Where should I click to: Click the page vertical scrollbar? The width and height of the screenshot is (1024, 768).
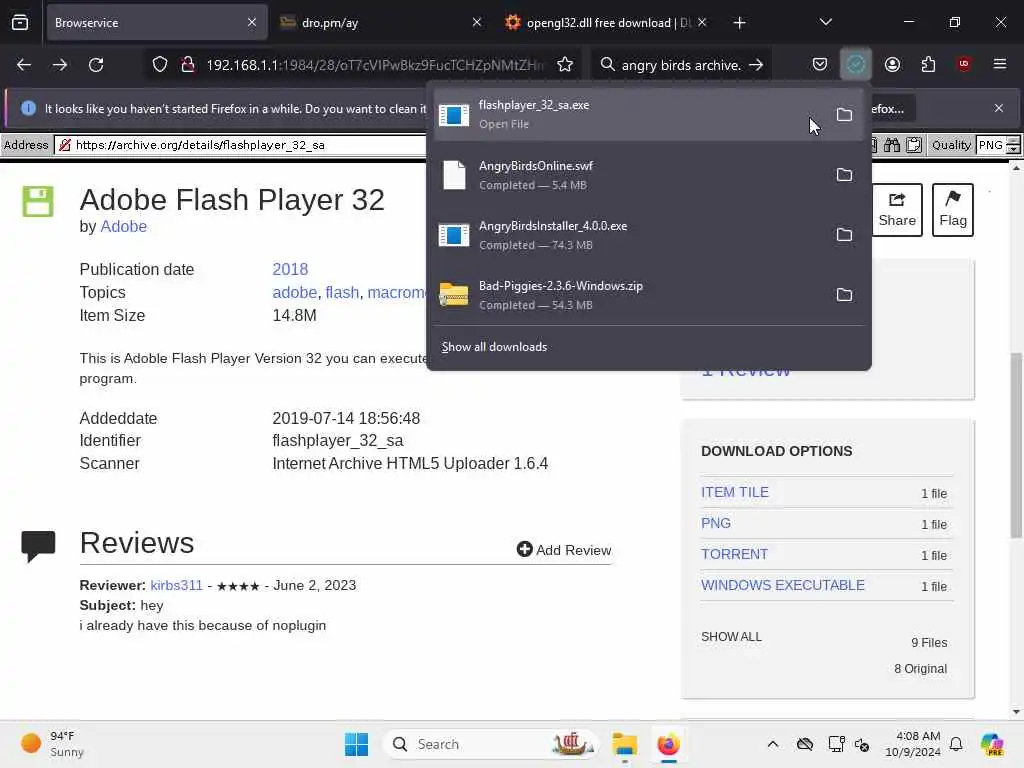point(1016,444)
